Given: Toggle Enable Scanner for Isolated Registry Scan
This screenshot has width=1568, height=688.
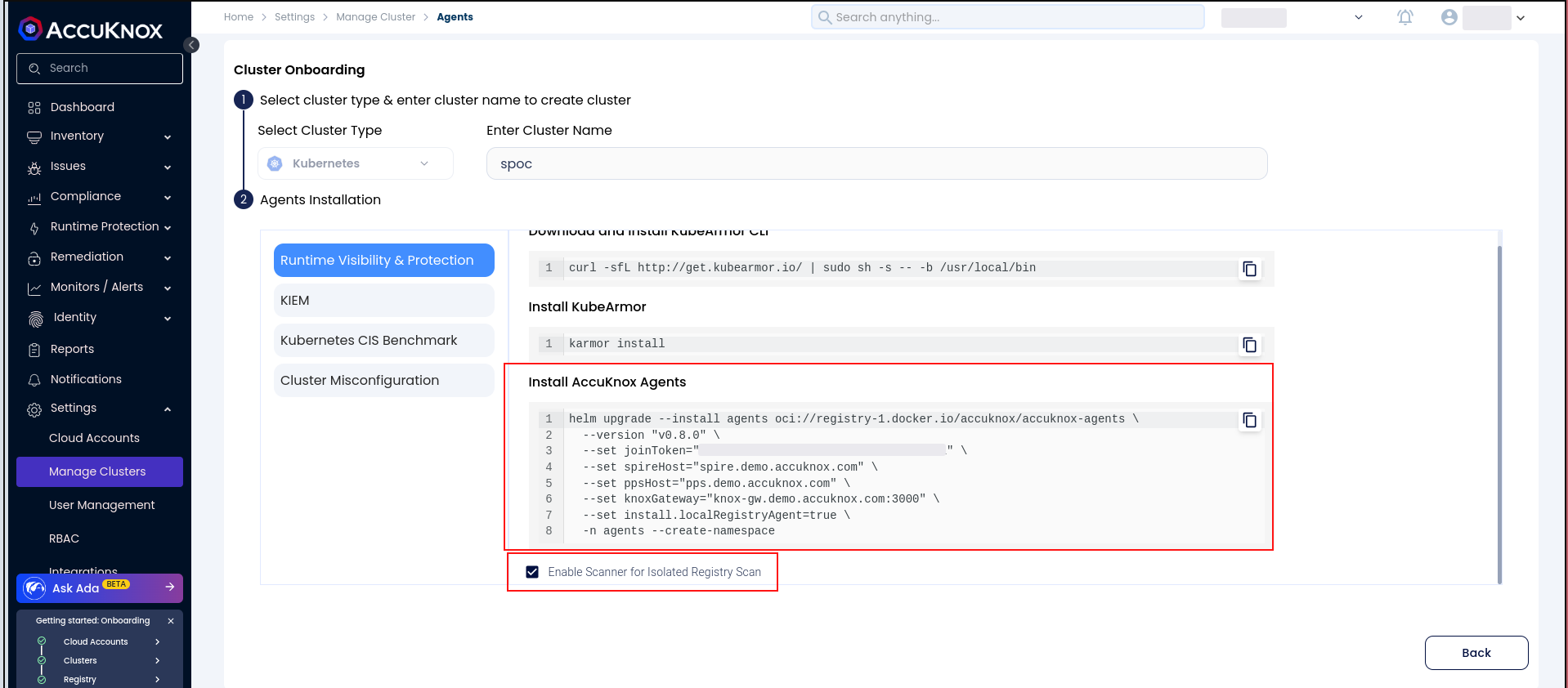Looking at the screenshot, I should [532, 572].
